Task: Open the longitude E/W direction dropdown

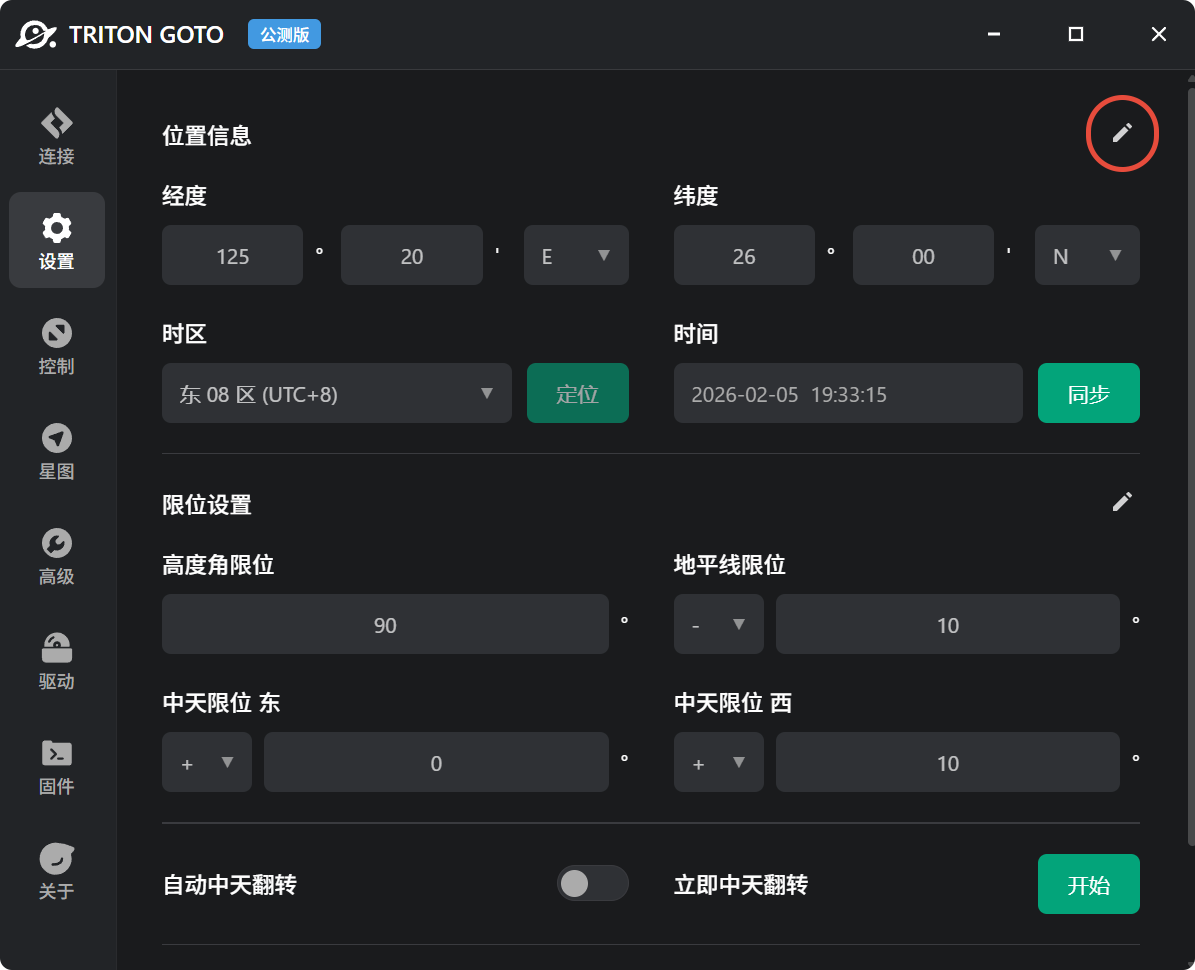Action: [x=576, y=255]
